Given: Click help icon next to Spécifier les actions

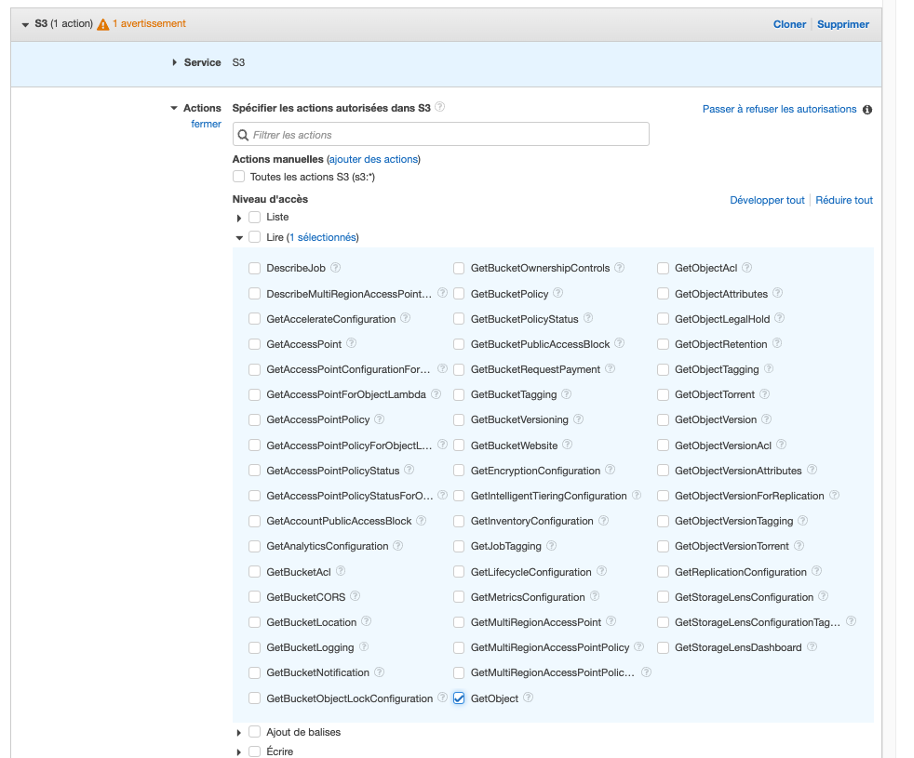Looking at the screenshot, I should (x=440, y=107).
